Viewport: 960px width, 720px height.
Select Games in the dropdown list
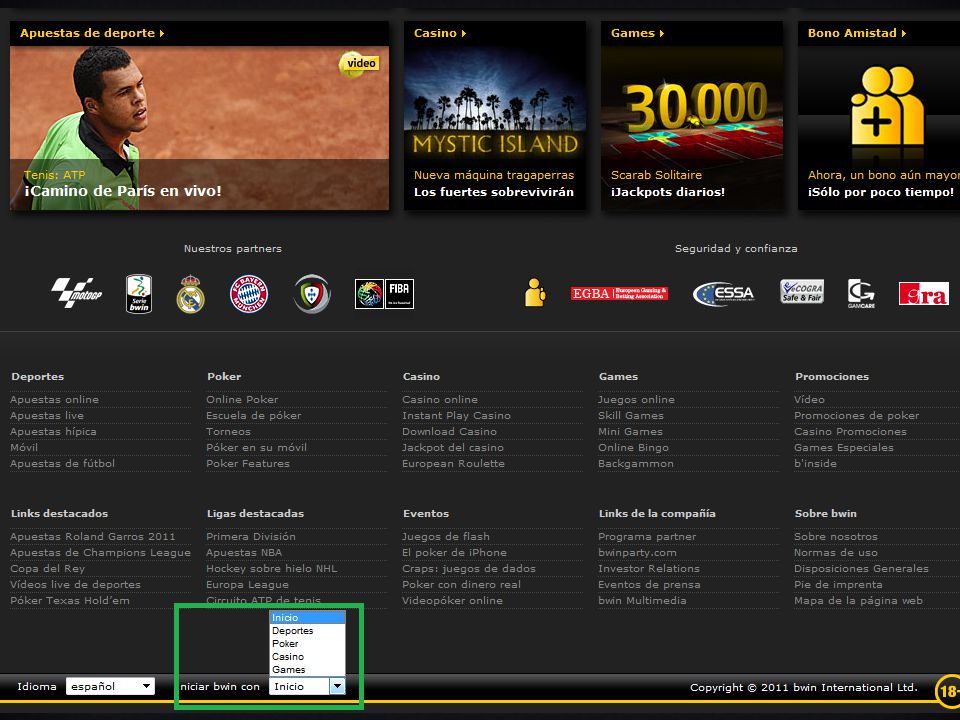[x=307, y=669]
